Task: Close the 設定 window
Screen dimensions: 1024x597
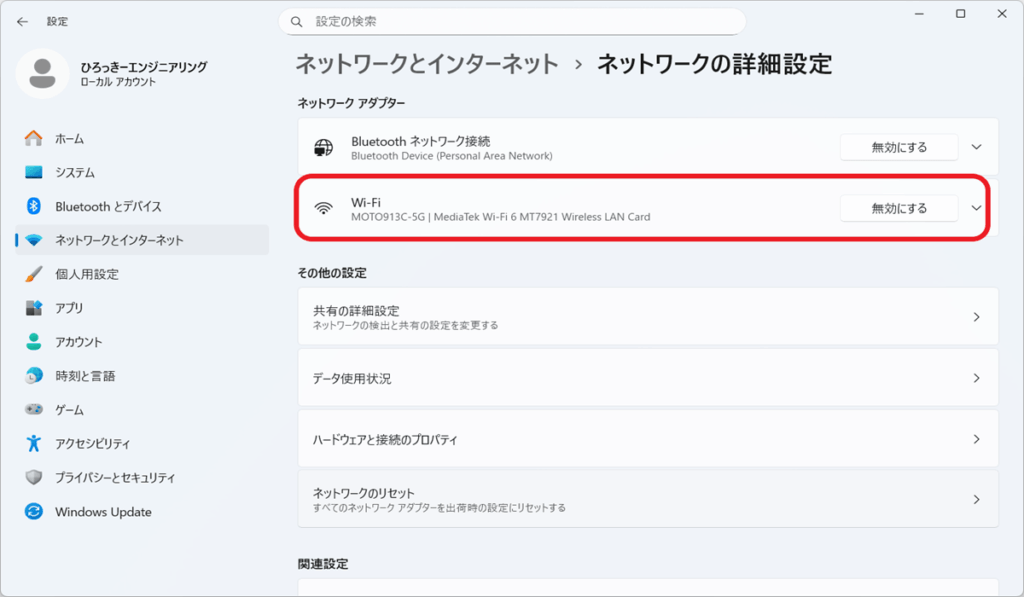Action: [x=1002, y=14]
